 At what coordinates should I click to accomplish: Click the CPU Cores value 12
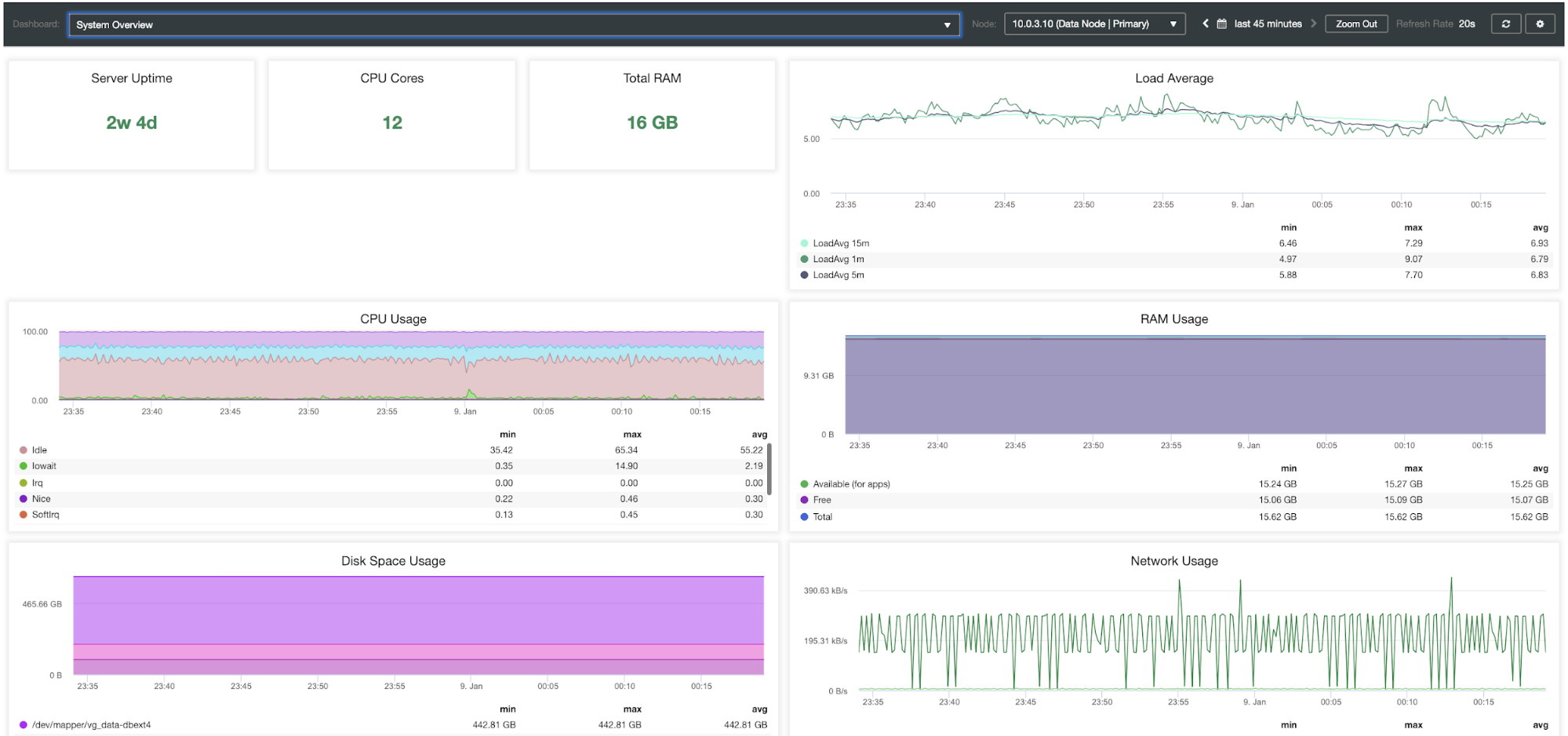point(392,122)
